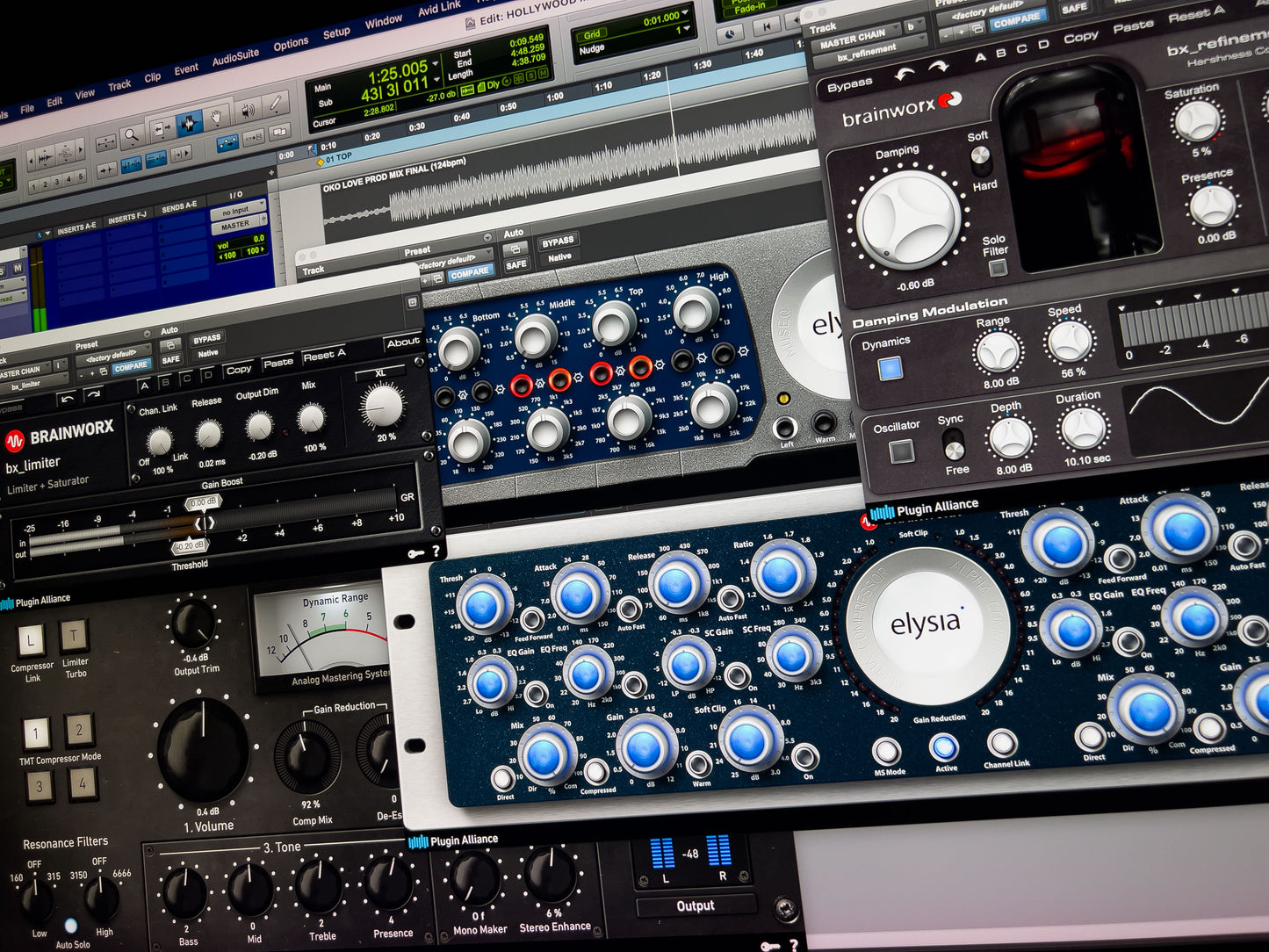Toggle the Compressor Link L button
This screenshot has width=1269, height=952.
point(32,640)
